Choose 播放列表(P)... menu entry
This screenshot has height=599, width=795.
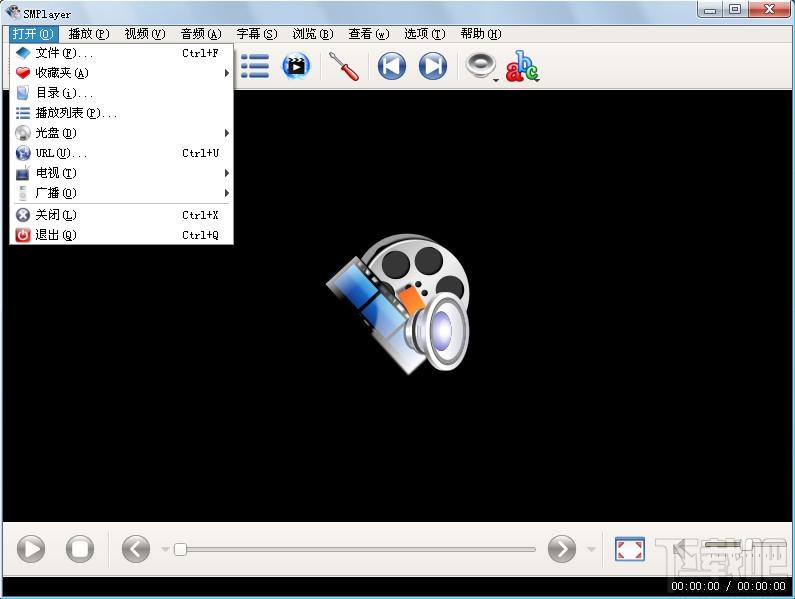pyautogui.click(x=122, y=113)
